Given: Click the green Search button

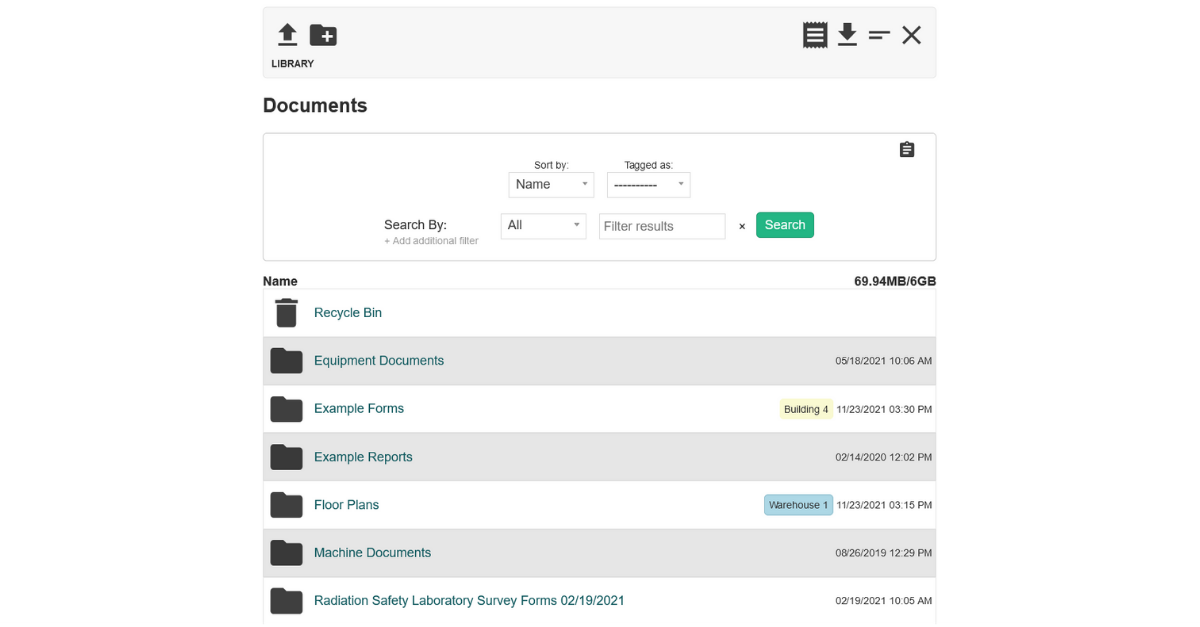Looking at the screenshot, I should coord(785,225).
